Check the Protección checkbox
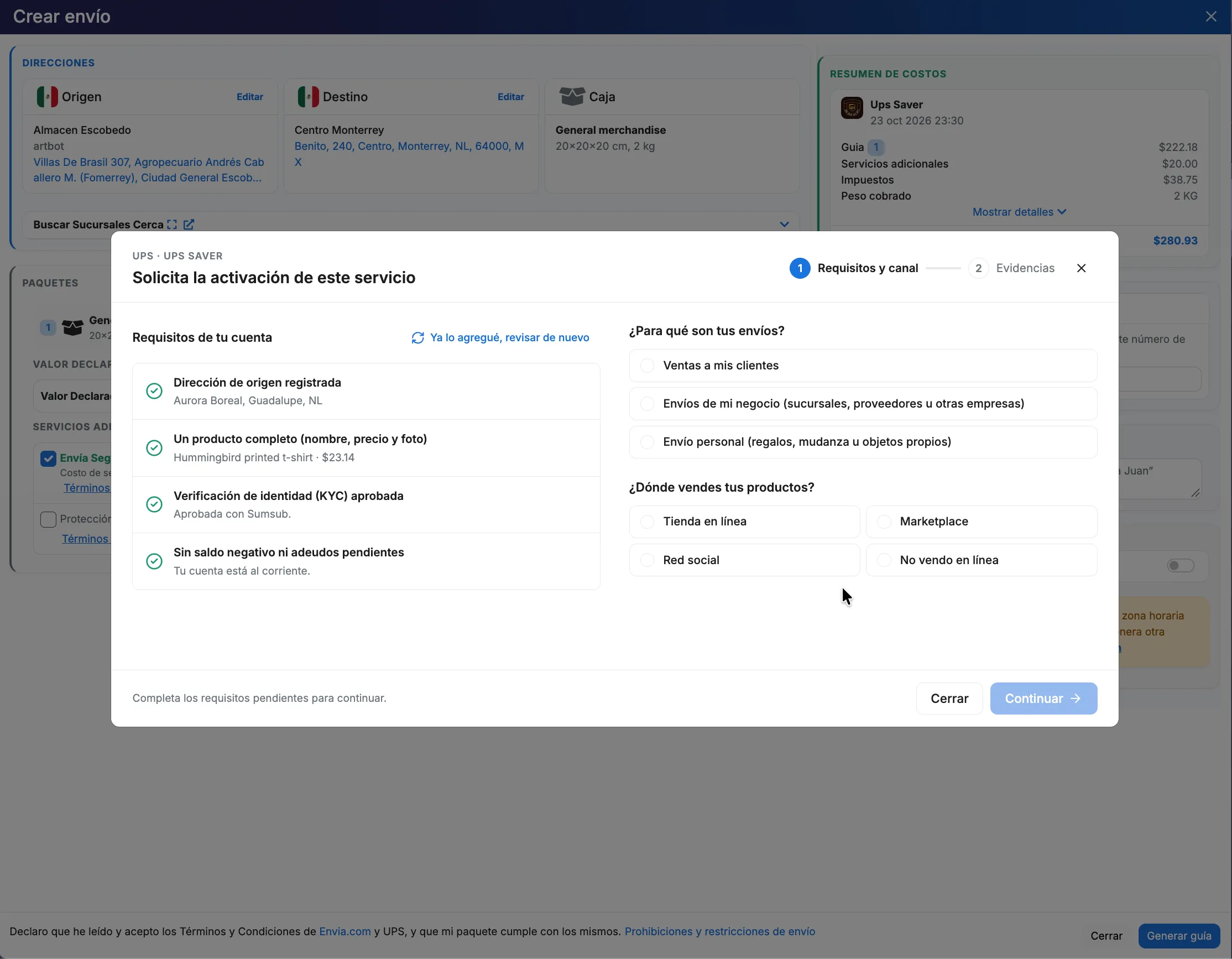This screenshot has height=959, width=1232. coord(48,519)
